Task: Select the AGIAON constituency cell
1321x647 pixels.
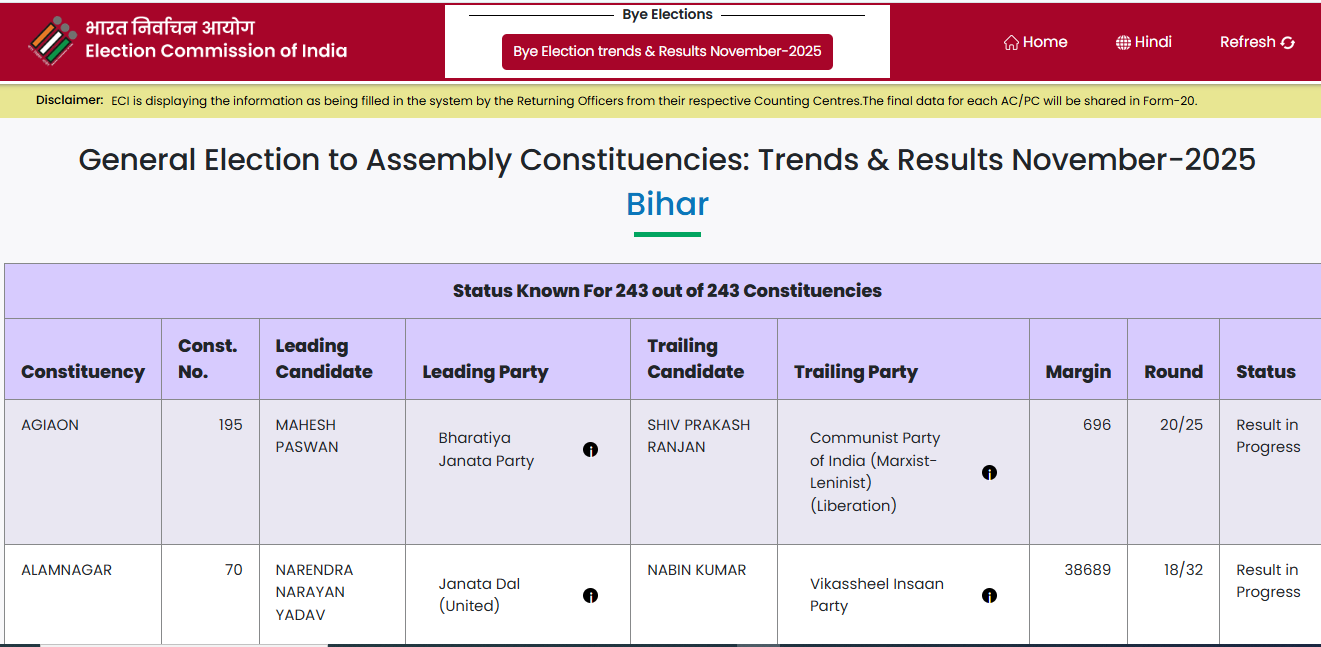Action: click(x=50, y=425)
